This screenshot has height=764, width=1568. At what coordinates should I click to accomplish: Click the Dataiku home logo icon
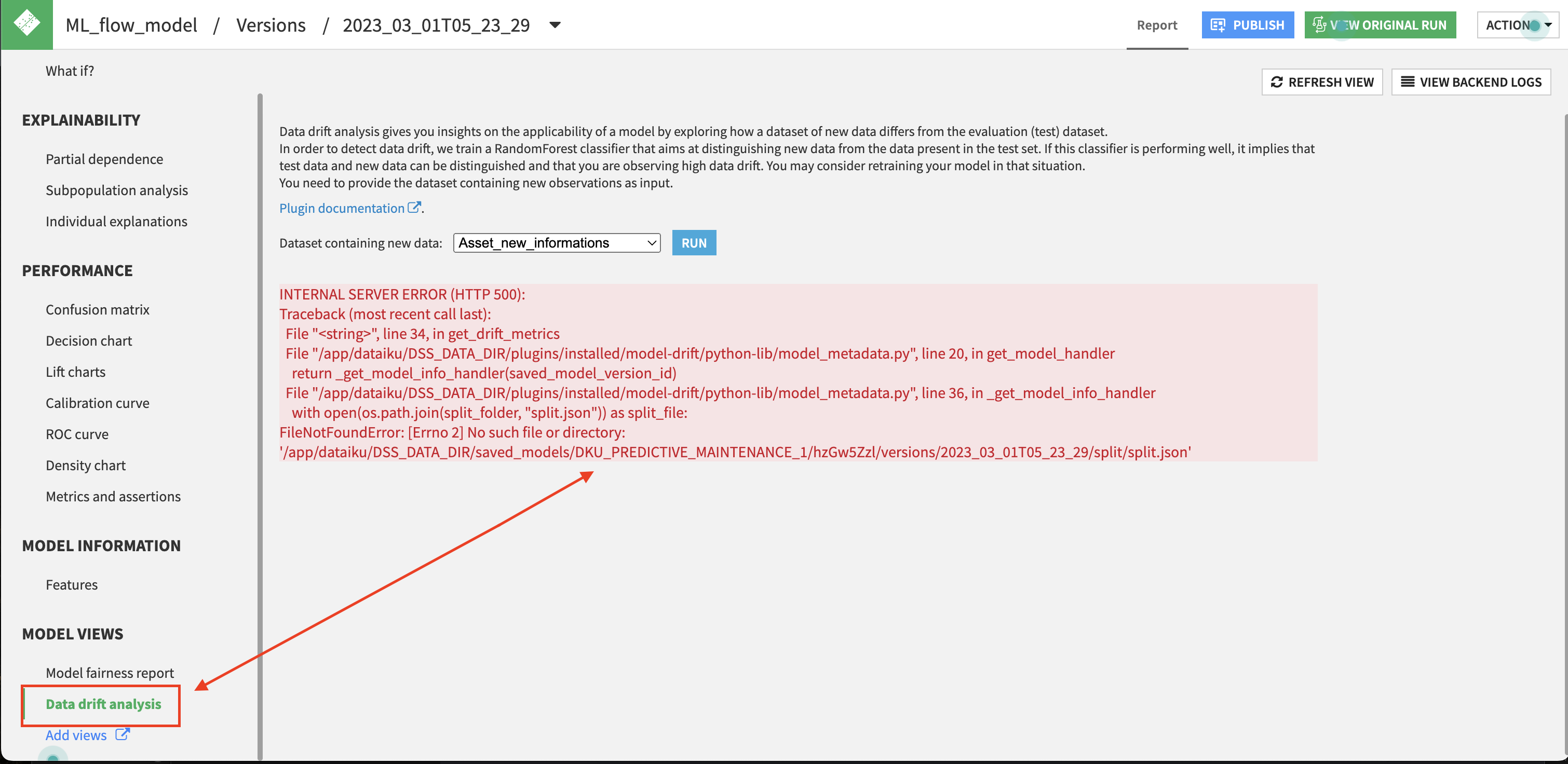click(27, 24)
